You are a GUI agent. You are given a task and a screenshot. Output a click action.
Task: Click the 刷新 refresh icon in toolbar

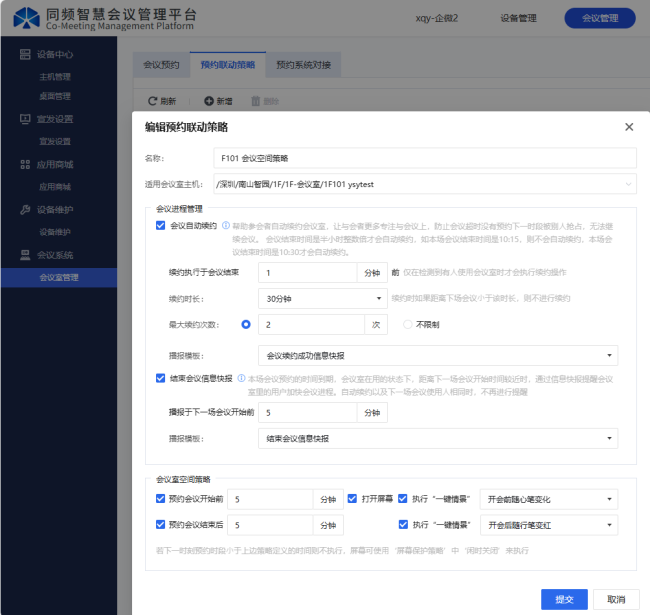[x=153, y=101]
